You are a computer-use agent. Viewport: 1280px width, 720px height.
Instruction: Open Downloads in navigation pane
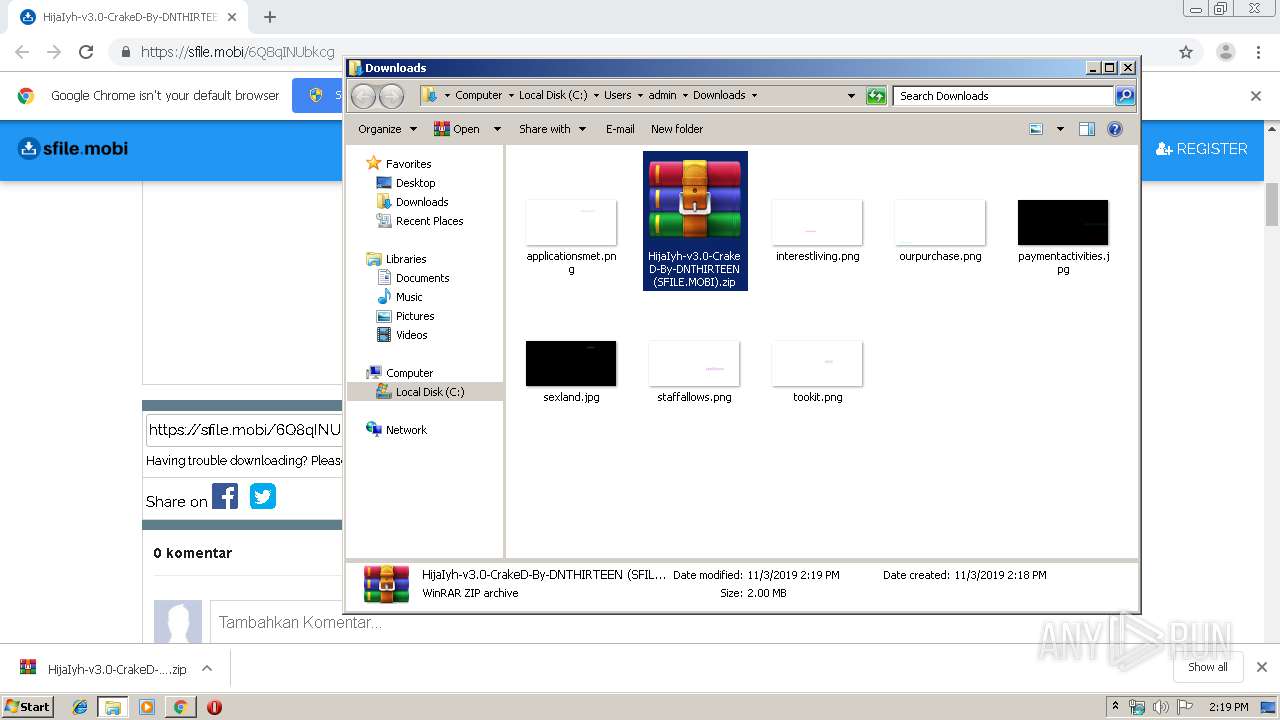[x=412, y=202]
